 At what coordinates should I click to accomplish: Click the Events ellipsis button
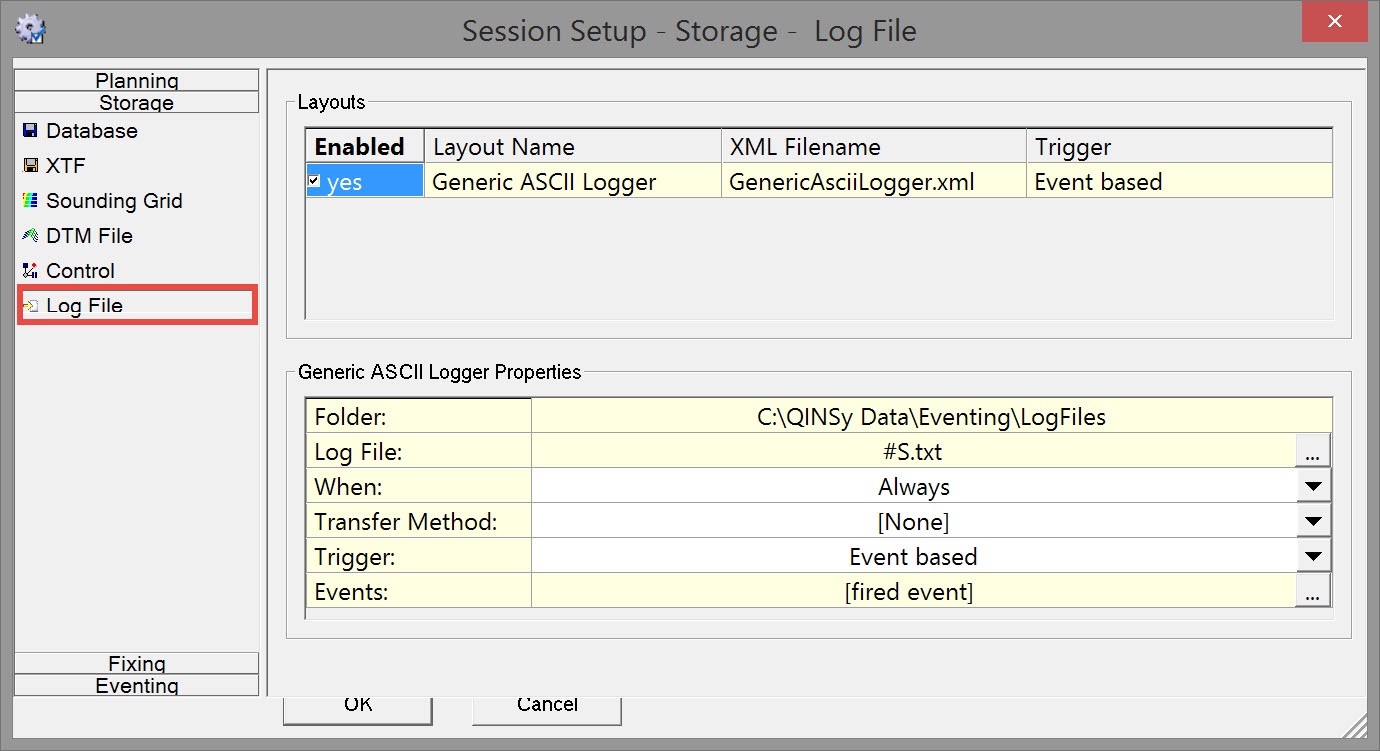[x=1313, y=592]
